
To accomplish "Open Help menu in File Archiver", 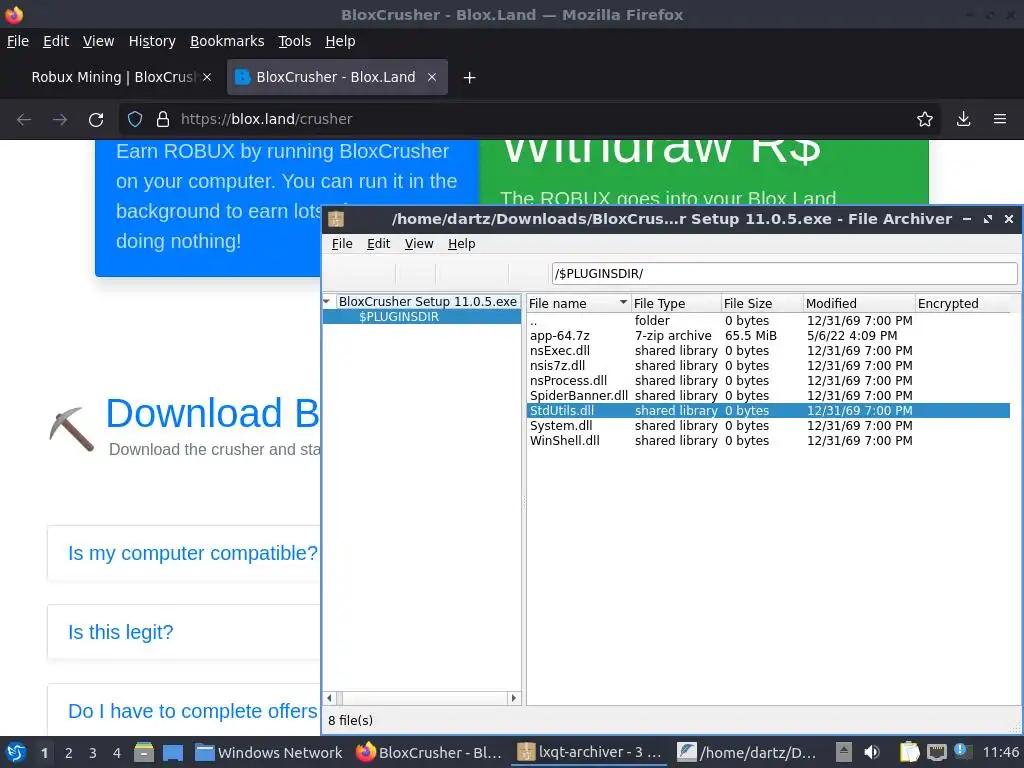I will pos(461,244).
